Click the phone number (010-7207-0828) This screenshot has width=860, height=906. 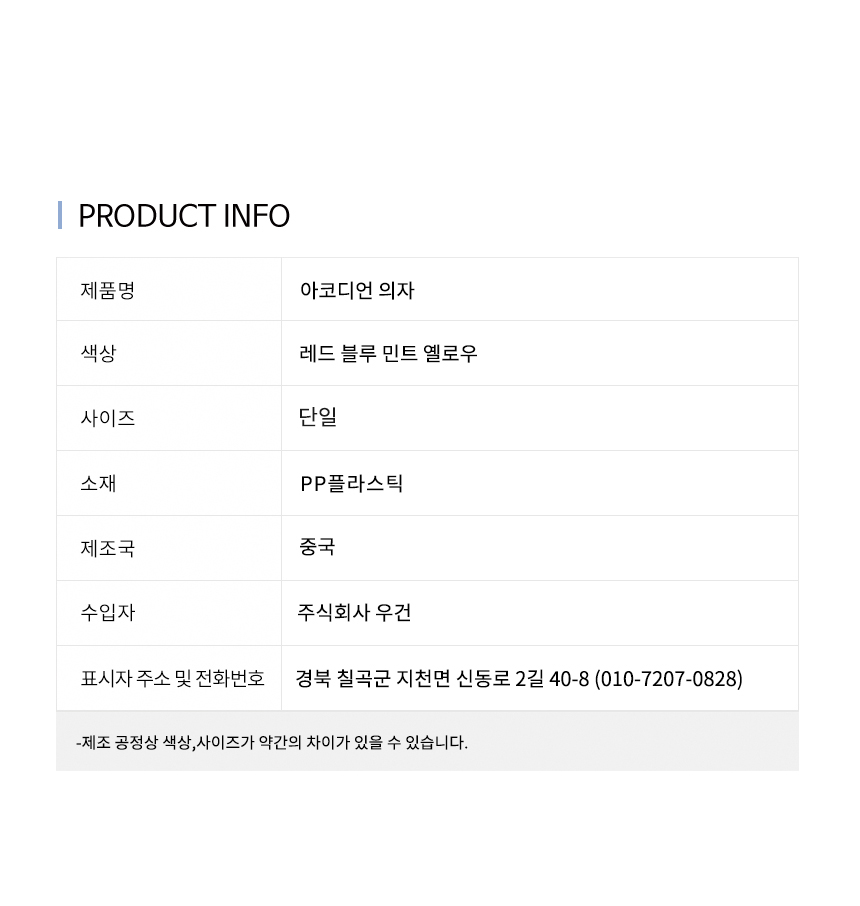[x=669, y=679]
